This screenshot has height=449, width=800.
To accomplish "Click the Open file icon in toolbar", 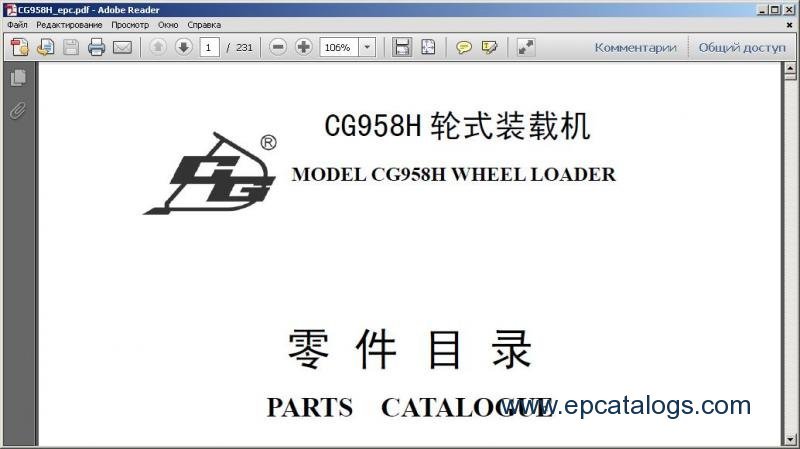I will (x=45, y=47).
